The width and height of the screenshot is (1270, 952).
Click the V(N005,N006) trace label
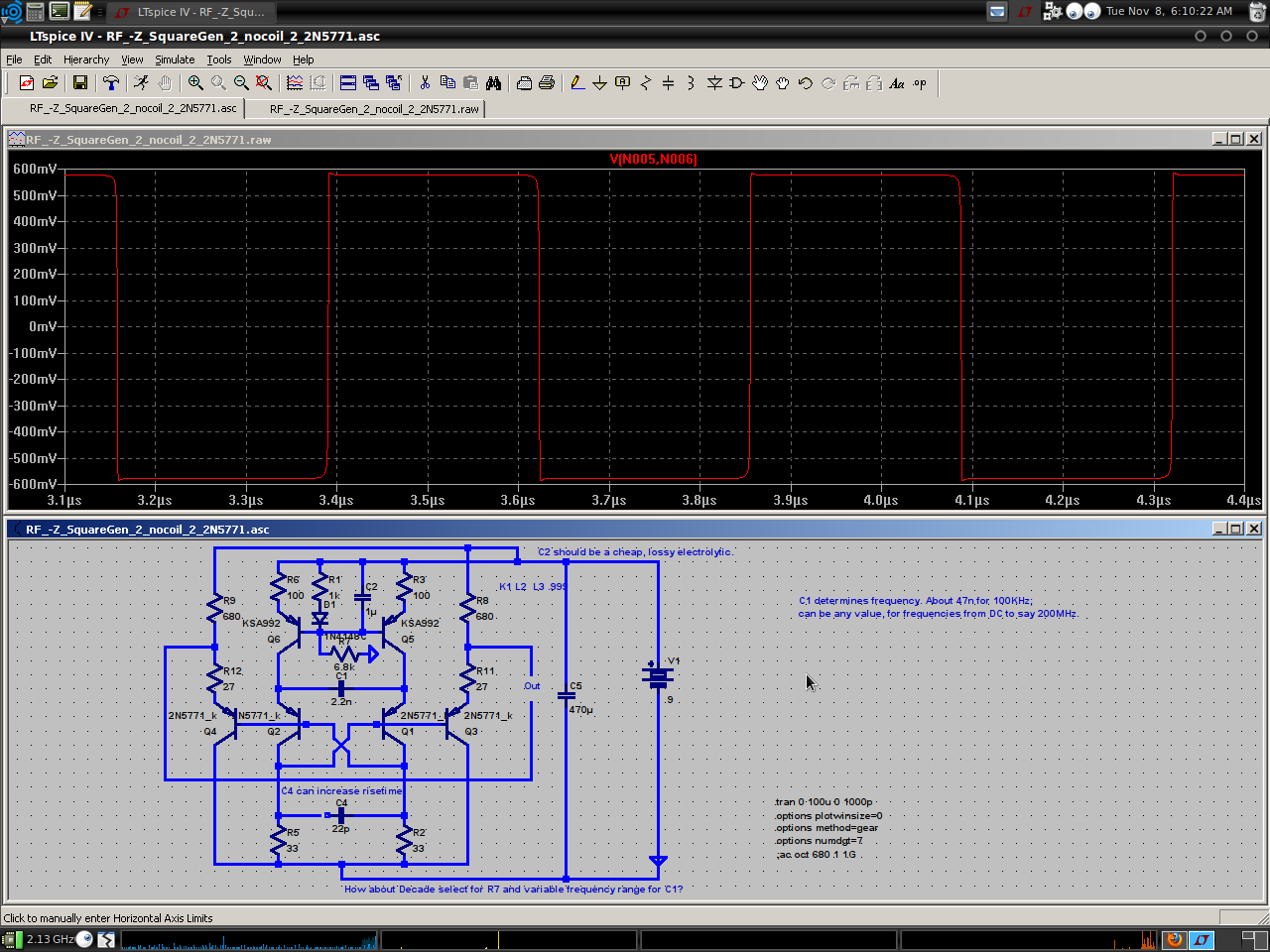click(653, 159)
